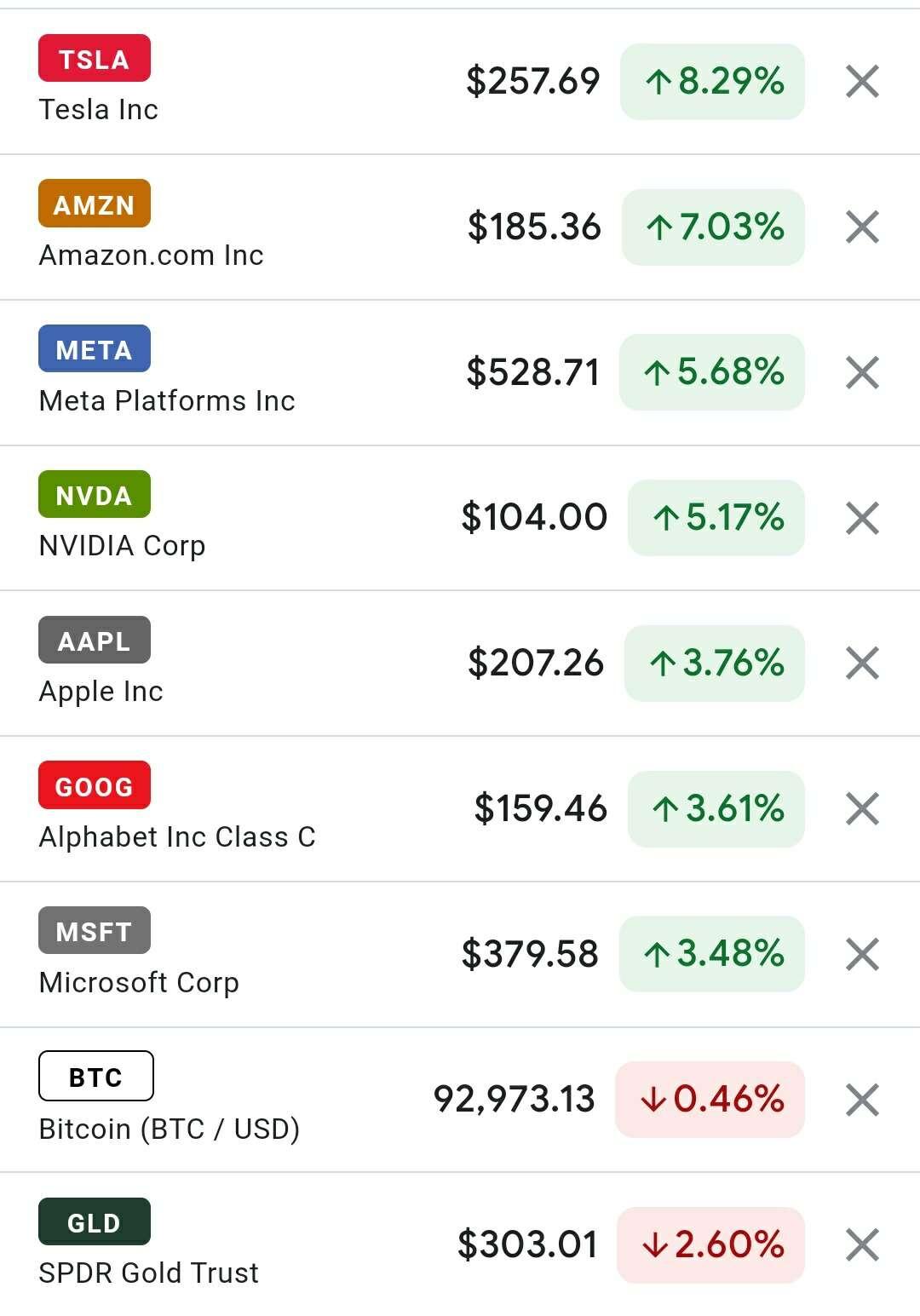The image size is (920, 1316).
Task: Select Microsoft price $379.58
Action: click(530, 954)
